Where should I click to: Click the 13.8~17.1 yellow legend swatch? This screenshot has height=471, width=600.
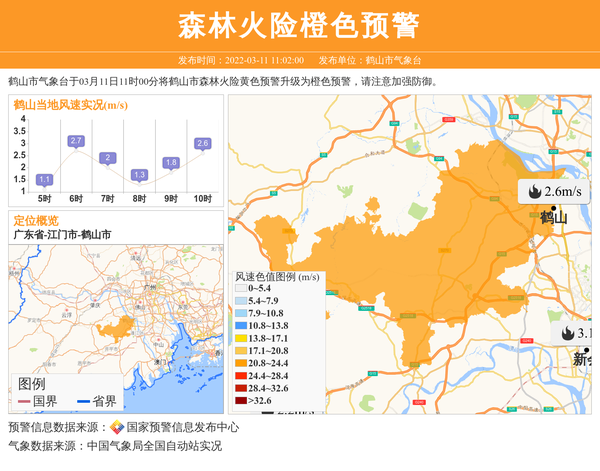pyautogui.click(x=241, y=338)
